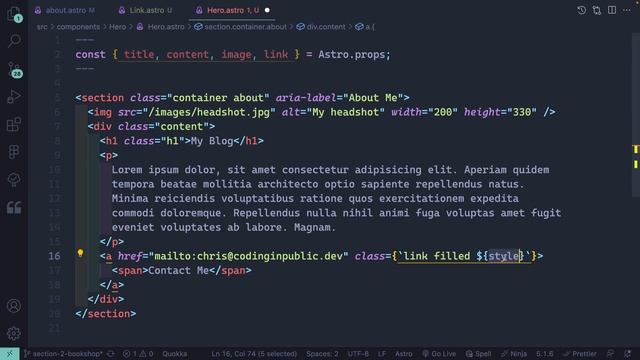Open the Explorer view in activity bar
This screenshot has width=640, height=360.
14,14
